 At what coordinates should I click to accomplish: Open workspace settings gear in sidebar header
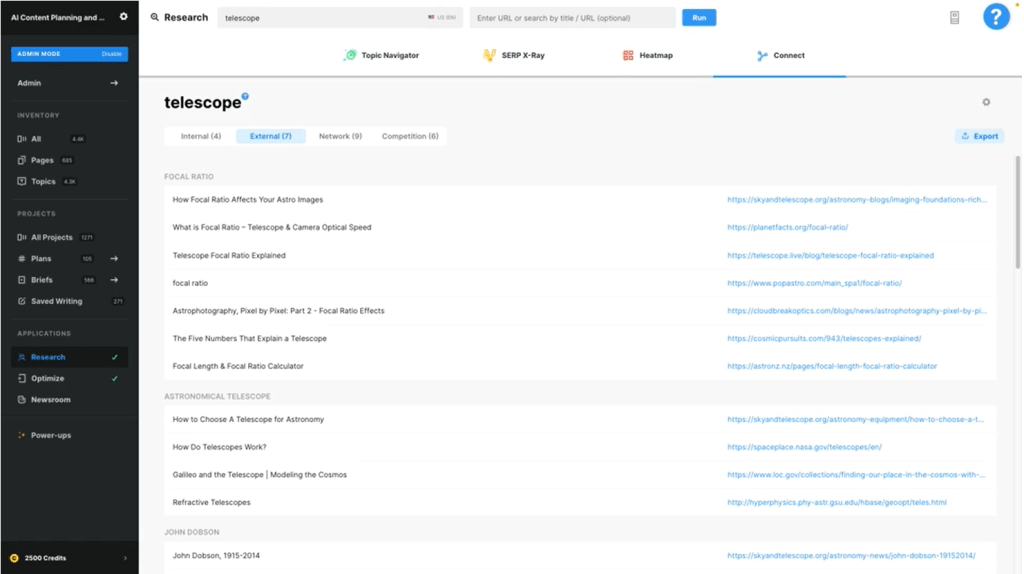click(x=123, y=17)
